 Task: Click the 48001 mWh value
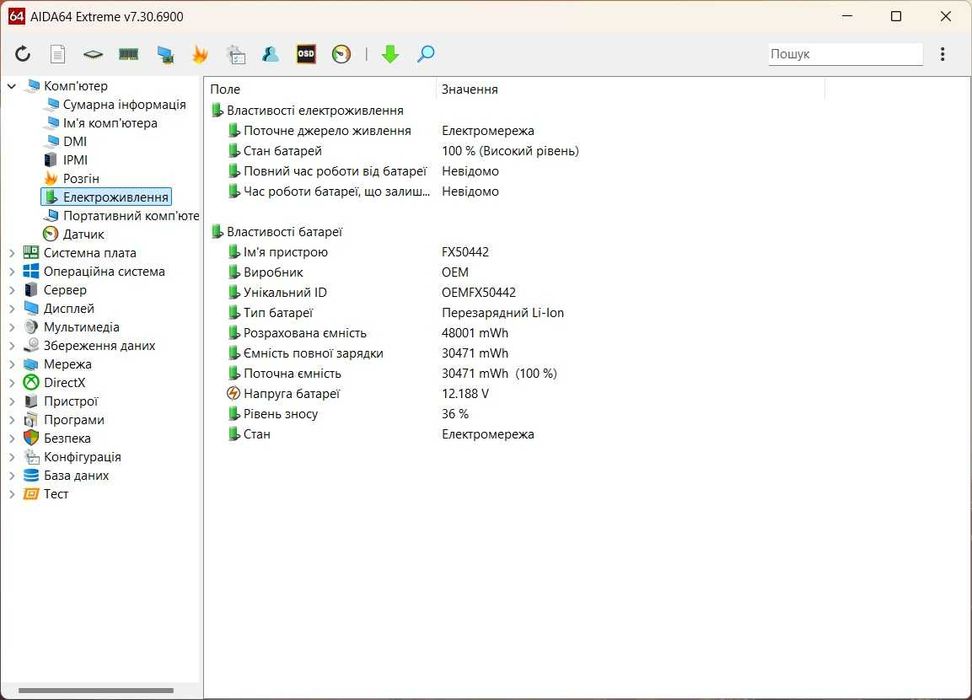pyautogui.click(x=475, y=333)
